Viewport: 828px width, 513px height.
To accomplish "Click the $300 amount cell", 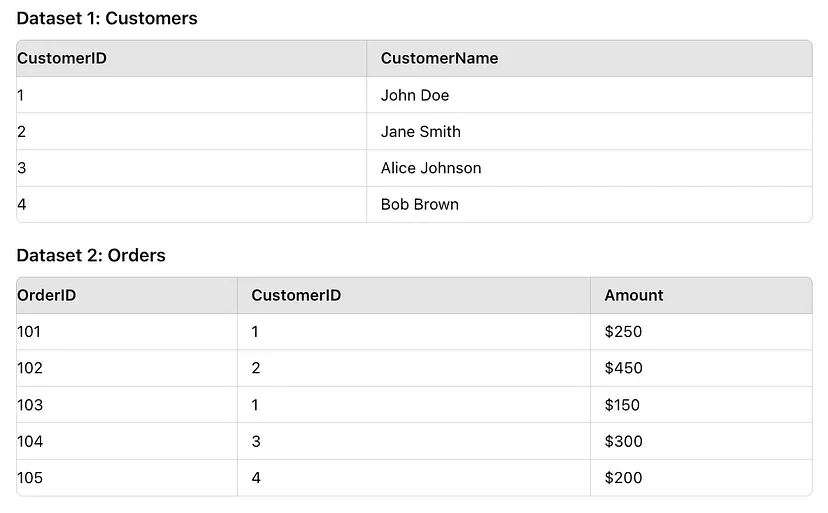I will pyautogui.click(x=623, y=441).
